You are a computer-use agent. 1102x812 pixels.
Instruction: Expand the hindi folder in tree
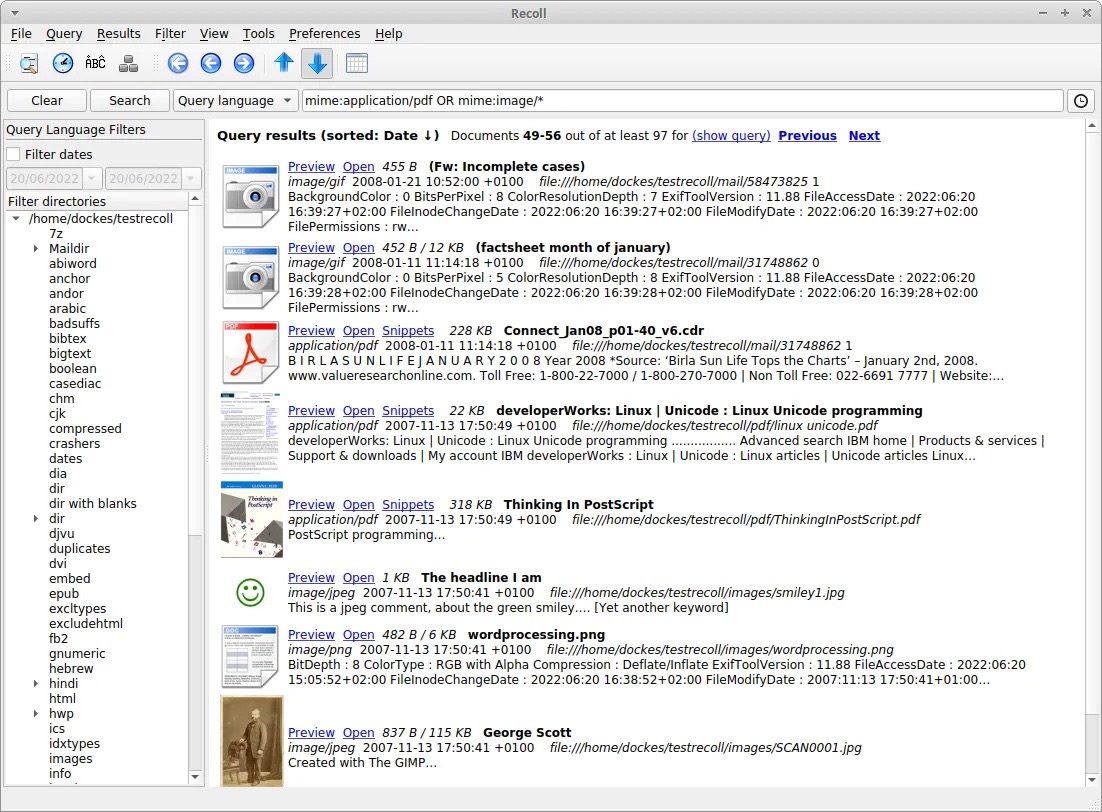[36, 684]
